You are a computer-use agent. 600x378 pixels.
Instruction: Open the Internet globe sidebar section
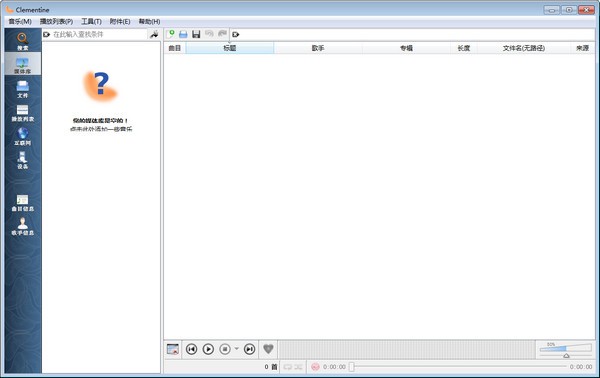coord(23,136)
